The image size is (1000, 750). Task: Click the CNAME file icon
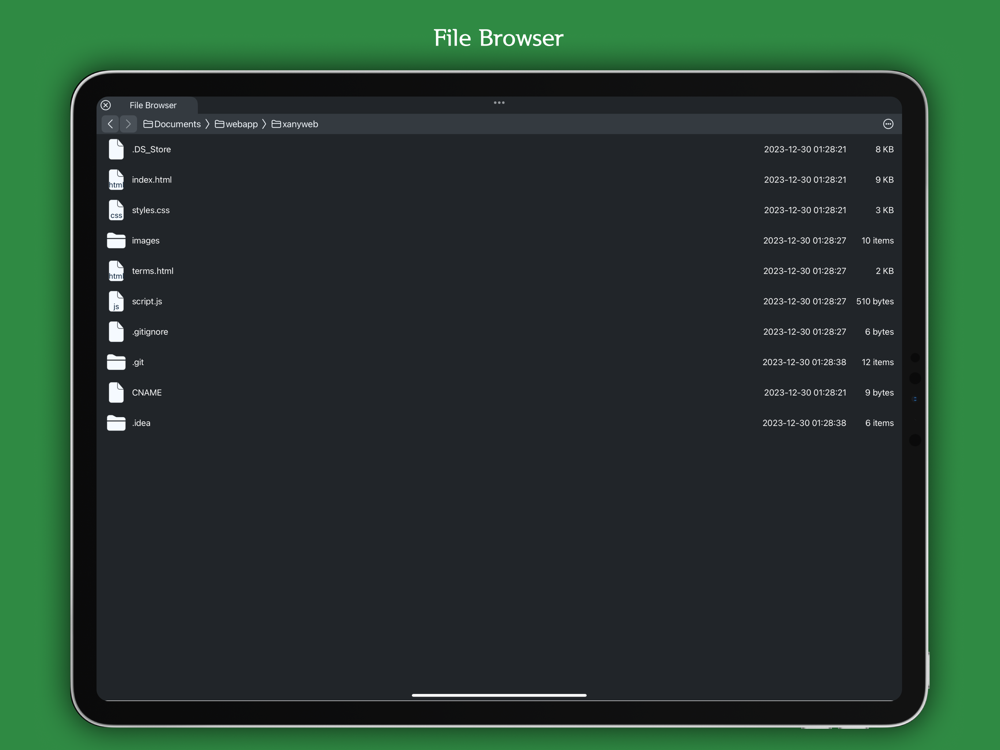pos(116,392)
